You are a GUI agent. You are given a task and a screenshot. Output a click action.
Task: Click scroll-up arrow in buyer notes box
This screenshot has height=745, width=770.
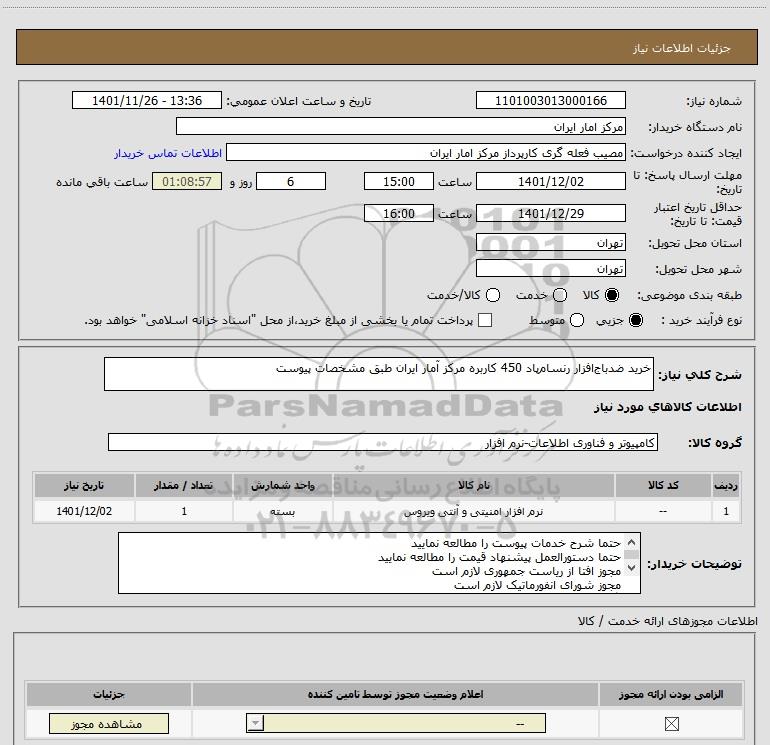[x=632, y=542]
